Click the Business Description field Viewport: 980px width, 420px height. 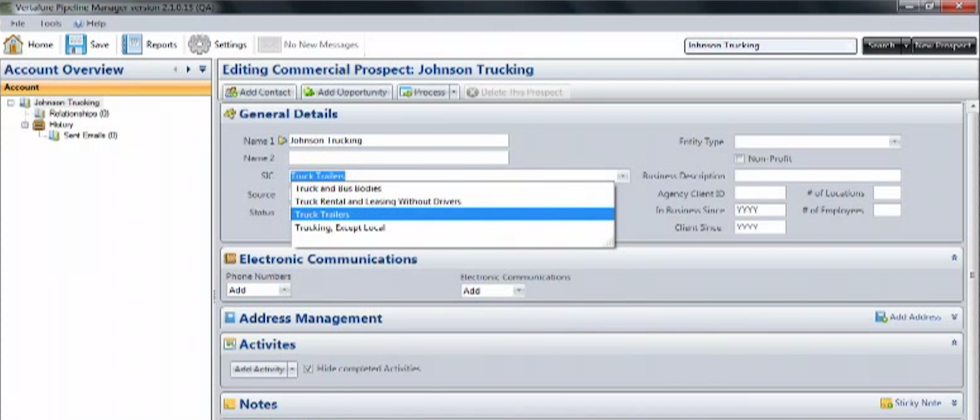pyautogui.click(x=818, y=176)
